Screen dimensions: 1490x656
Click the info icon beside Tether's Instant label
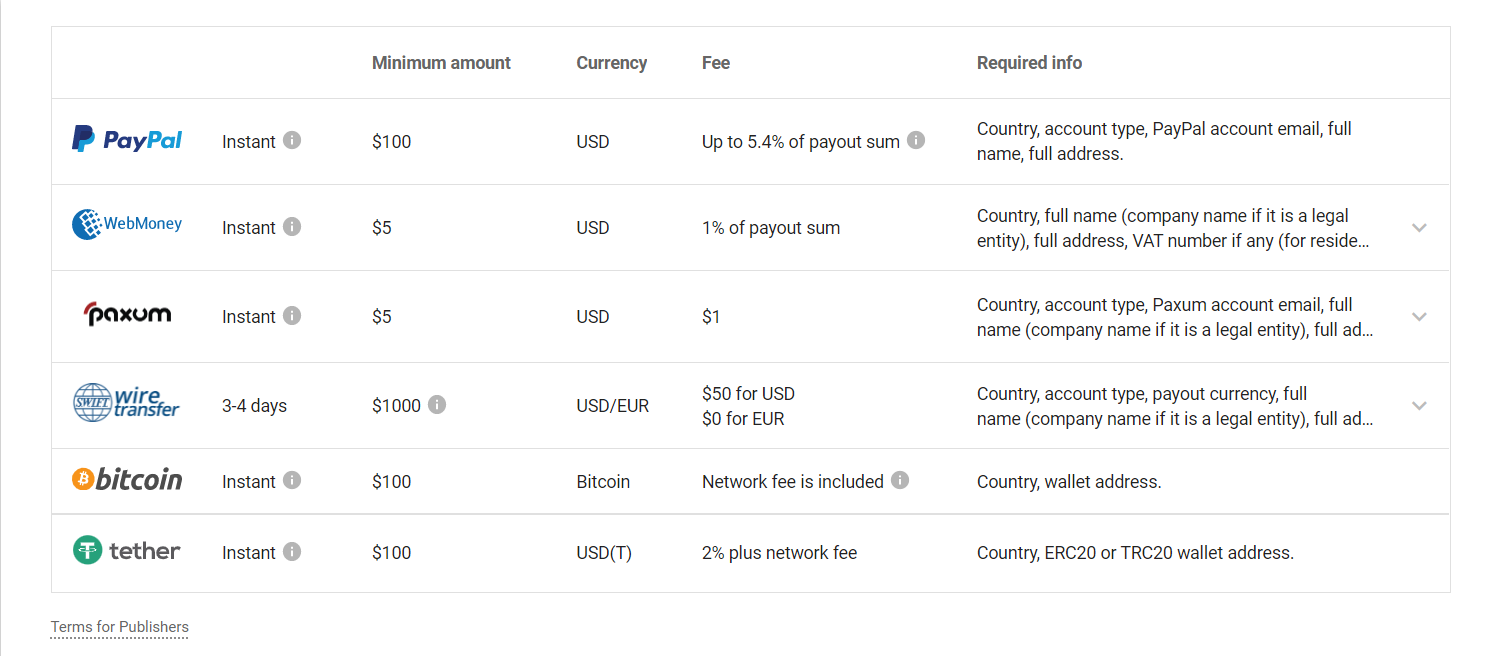292,551
